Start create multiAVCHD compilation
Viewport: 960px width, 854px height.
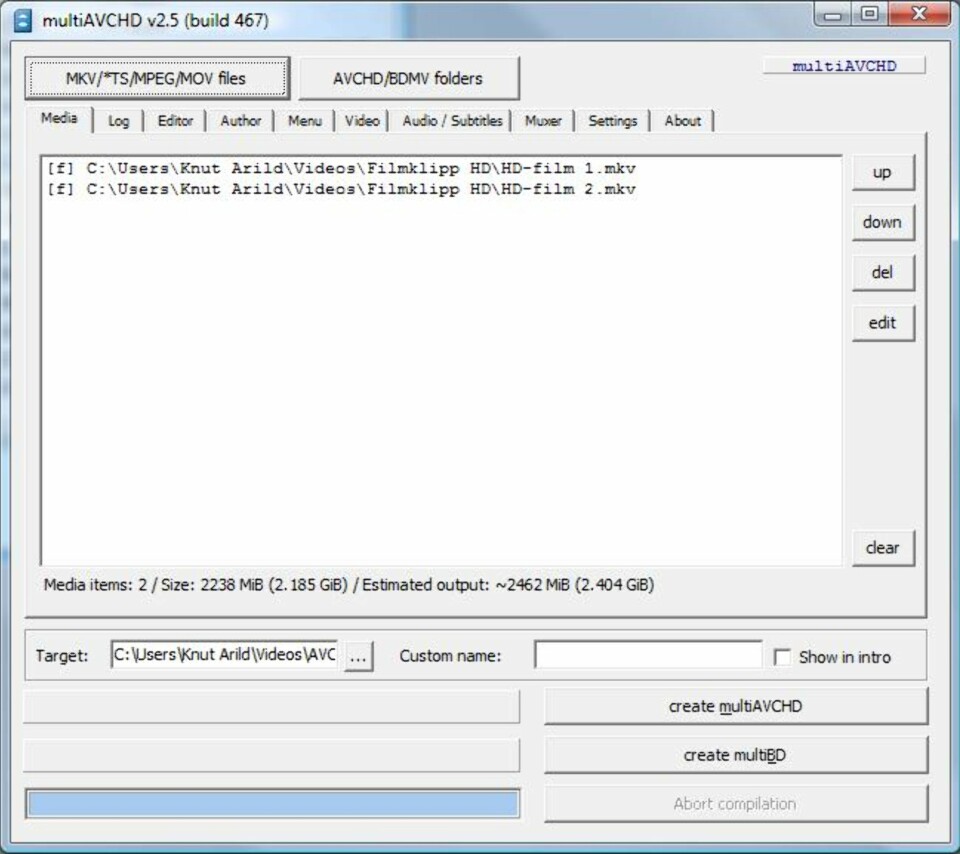(x=735, y=706)
